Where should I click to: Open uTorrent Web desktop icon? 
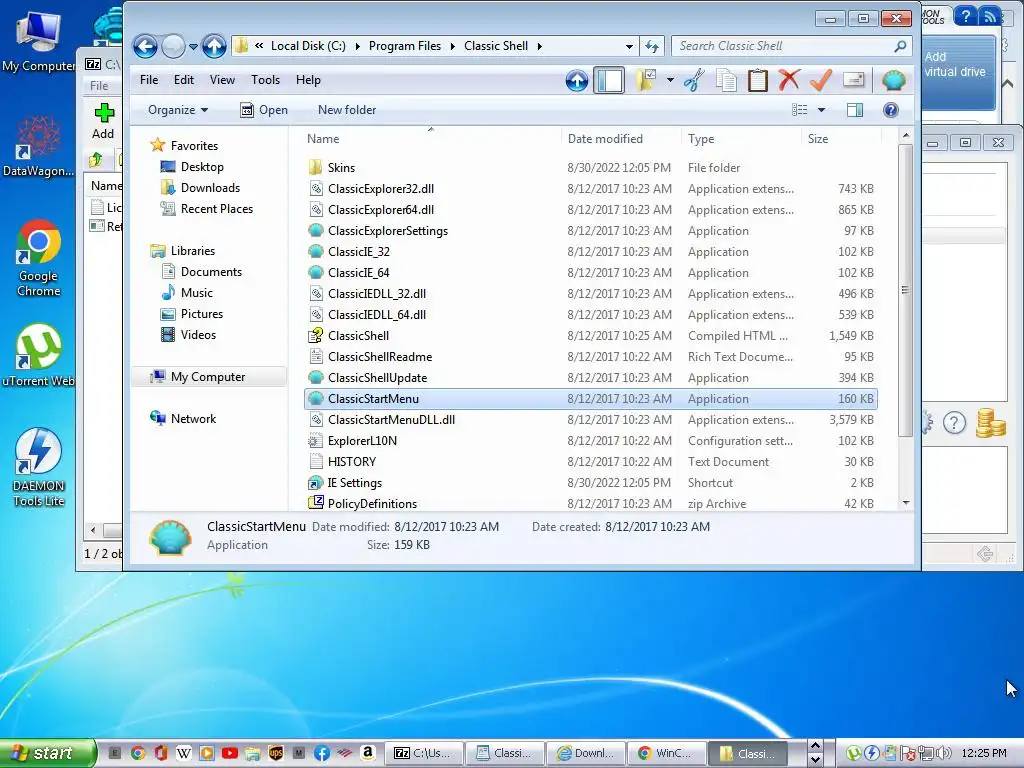[x=38, y=356]
